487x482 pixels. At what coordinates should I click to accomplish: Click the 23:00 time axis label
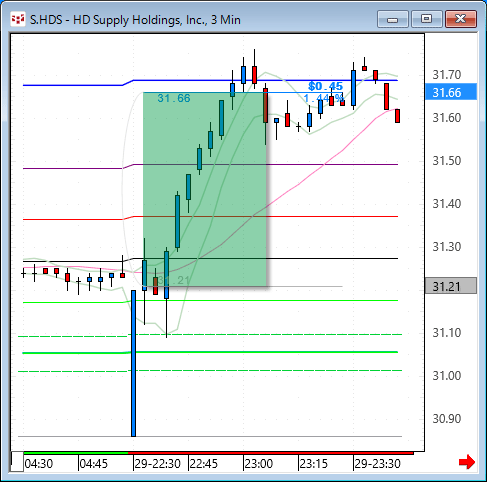point(259,464)
